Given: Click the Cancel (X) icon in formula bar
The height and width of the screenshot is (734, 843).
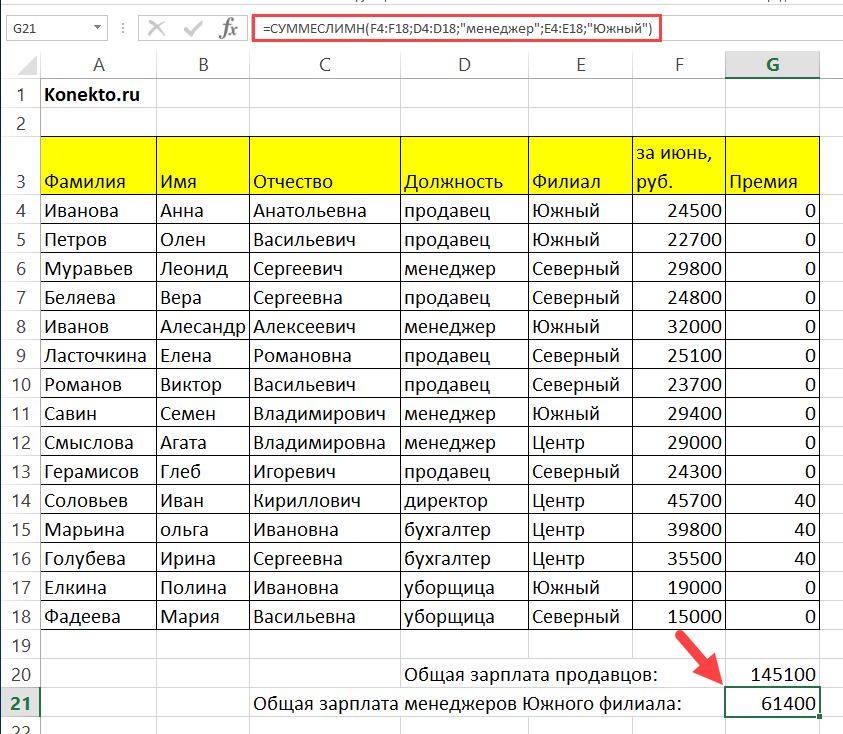Looking at the screenshot, I should click(156, 28).
